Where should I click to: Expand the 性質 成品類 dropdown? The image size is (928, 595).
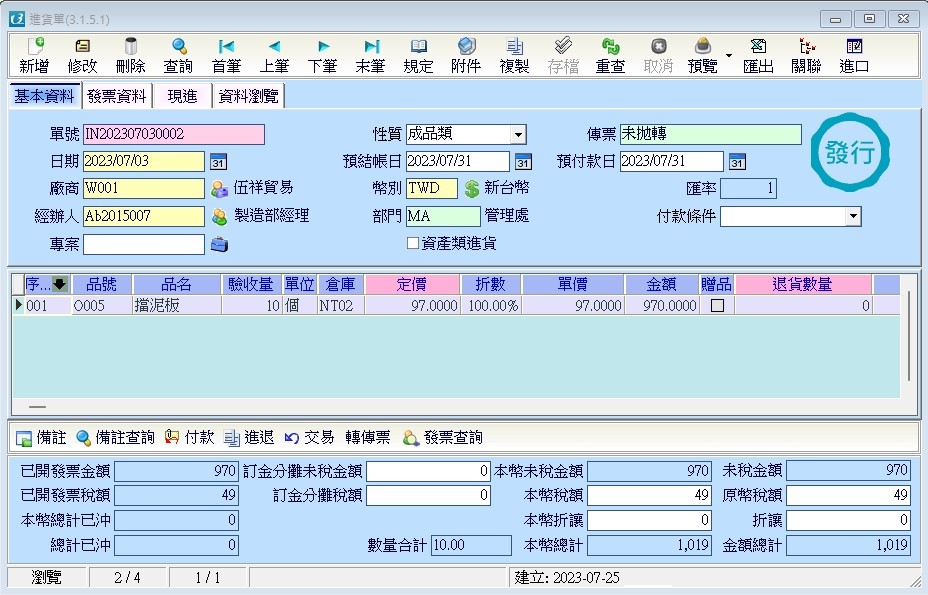[x=518, y=134]
